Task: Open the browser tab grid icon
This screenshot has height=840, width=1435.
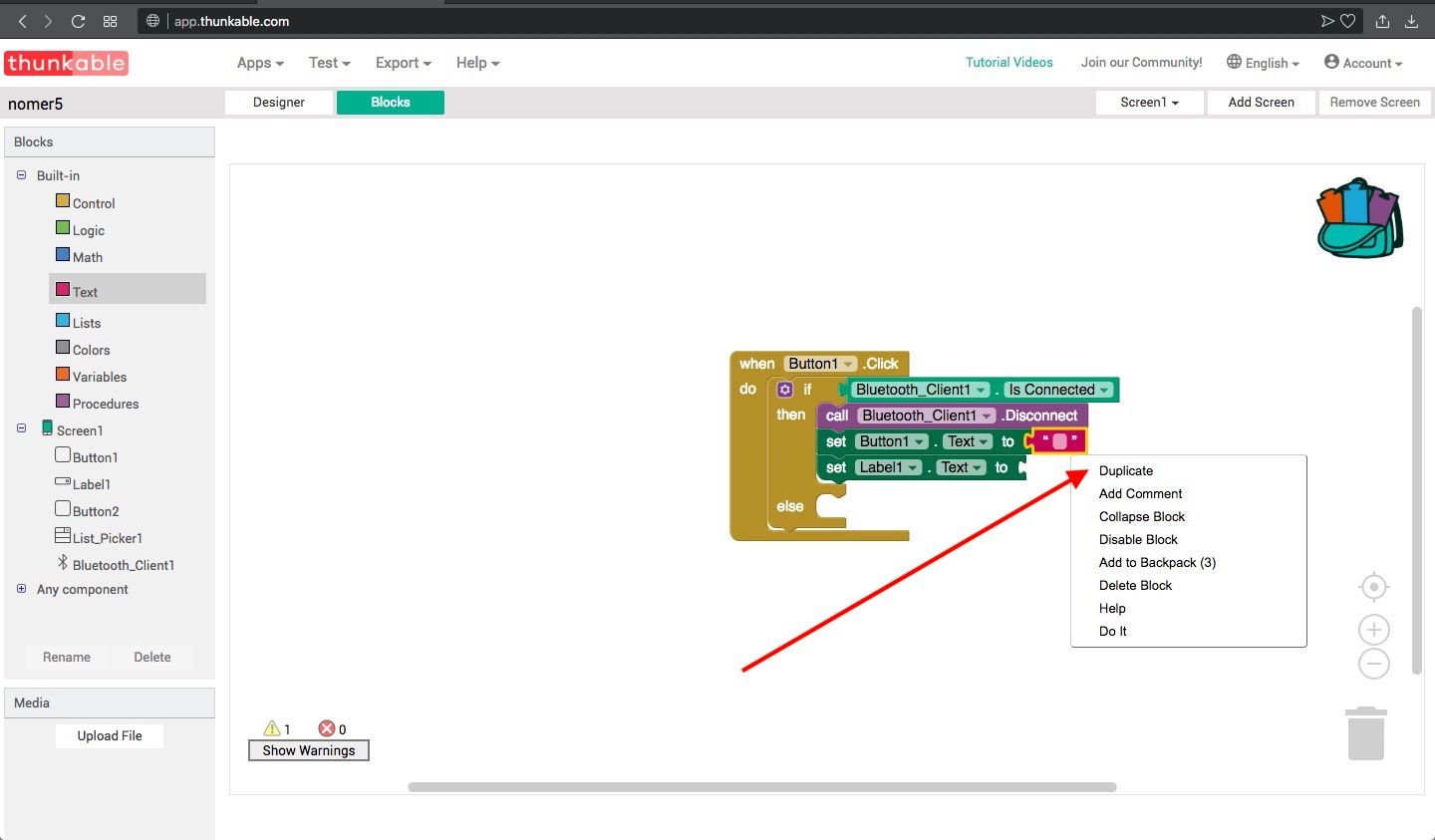Action: pos(110,21)
